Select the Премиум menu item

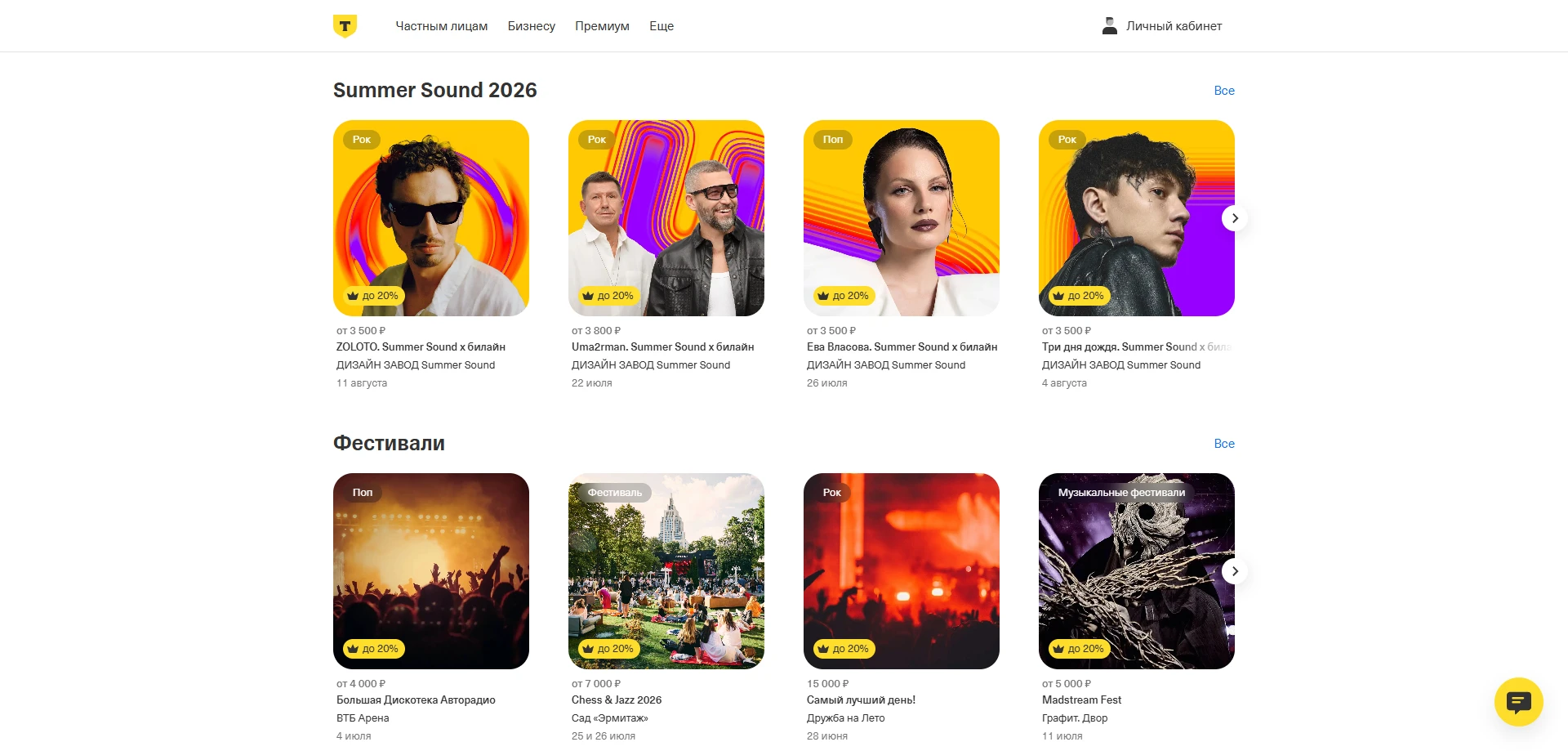click(x=602, y=26)
